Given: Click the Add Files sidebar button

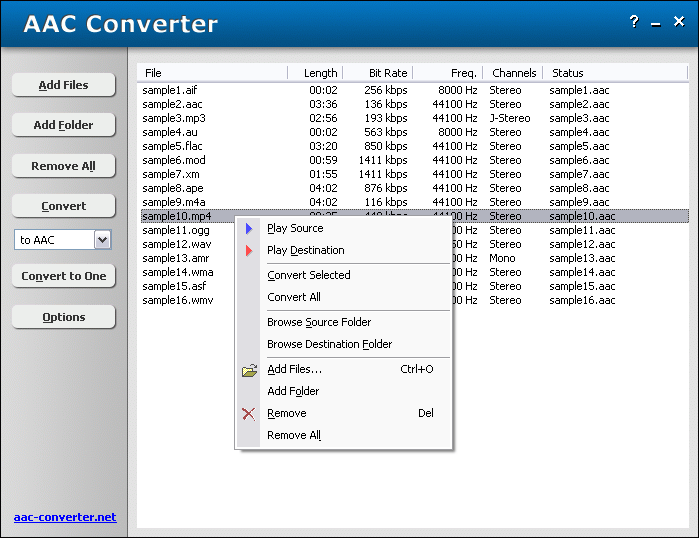Looking at the screenshot, I should coord(63,85).
